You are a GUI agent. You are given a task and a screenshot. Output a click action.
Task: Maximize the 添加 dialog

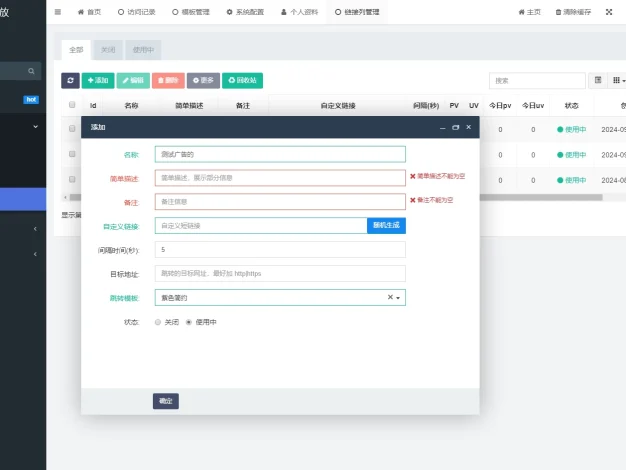(456, 127)
